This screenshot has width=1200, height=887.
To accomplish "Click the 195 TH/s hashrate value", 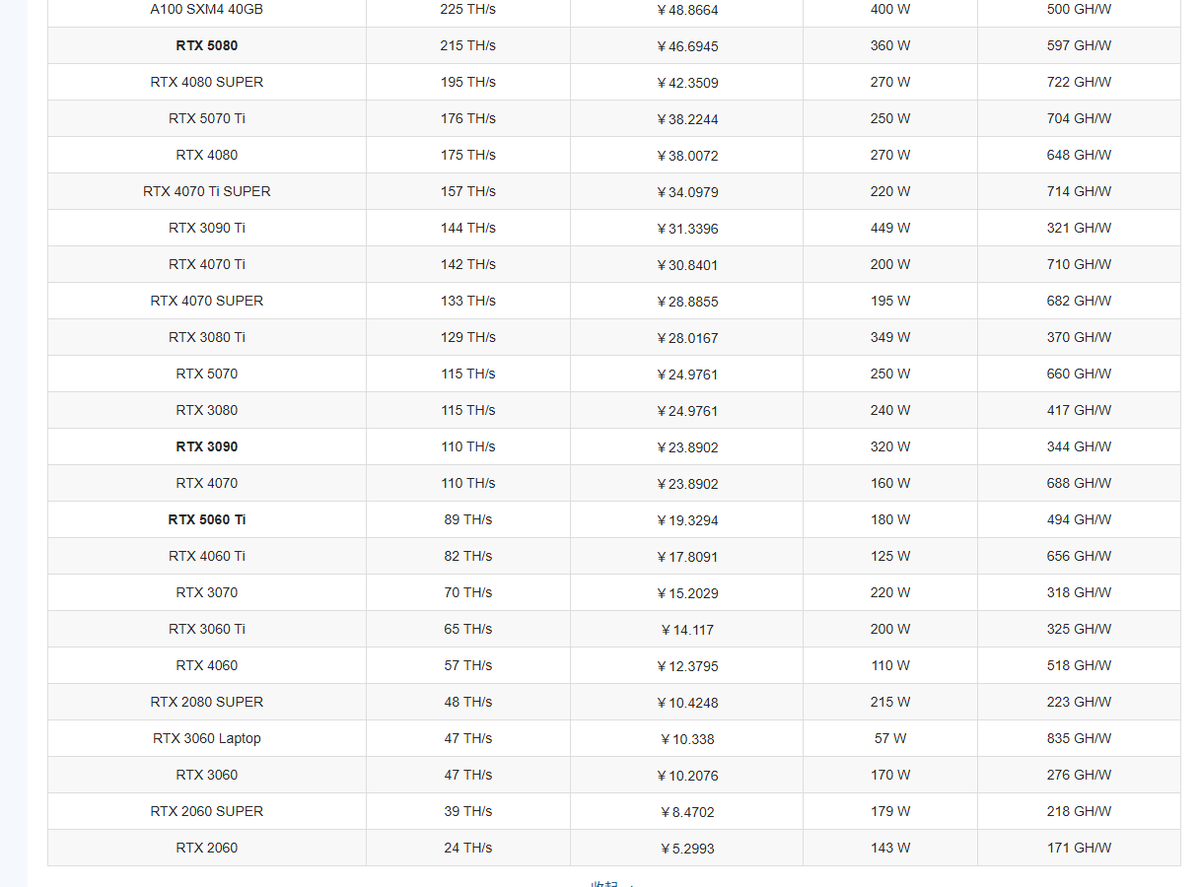I will coord(468,82).
